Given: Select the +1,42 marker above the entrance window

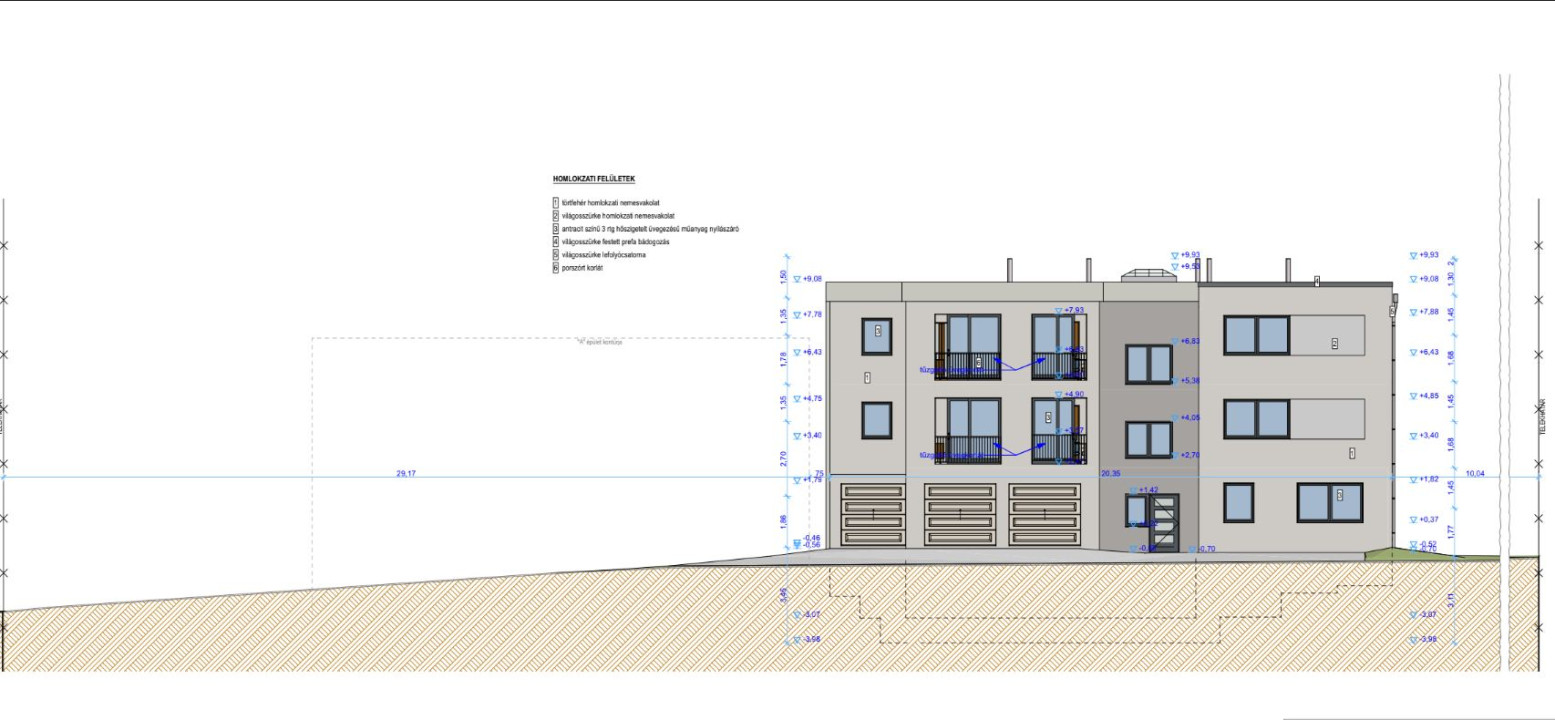Looking at the screenshot, I should (x=1136, y=490).
